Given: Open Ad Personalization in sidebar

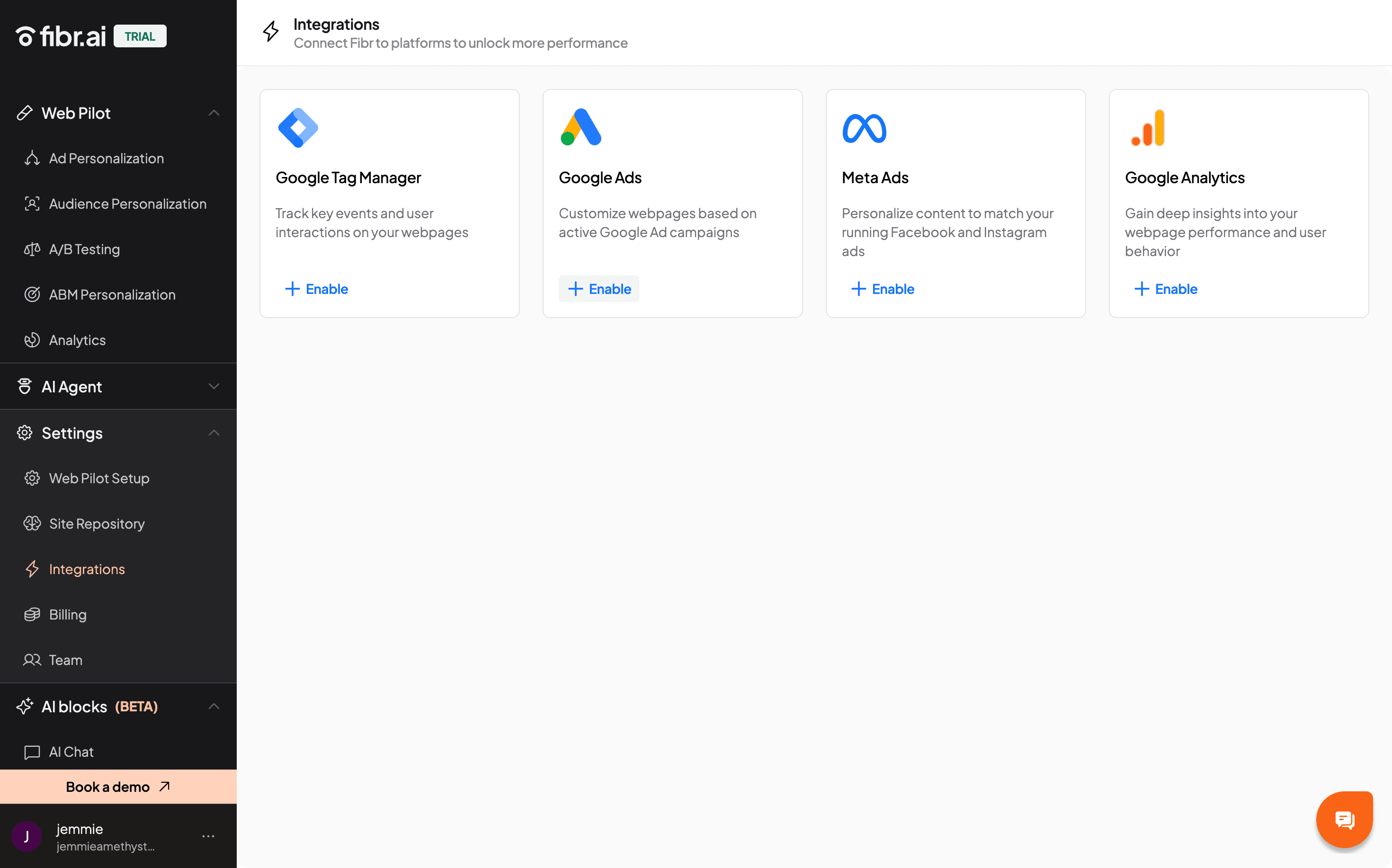Looking at the screenshot, I should coord(106,159).
